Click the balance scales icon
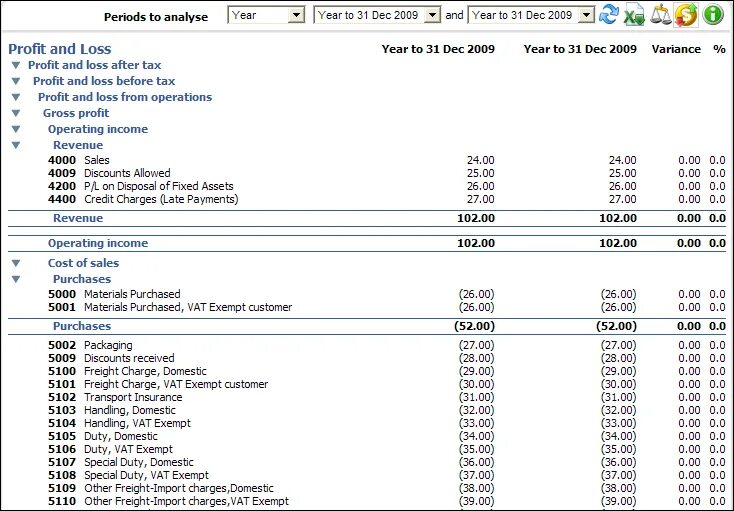Screen dimensions: 734x511 tap(660, 15)
